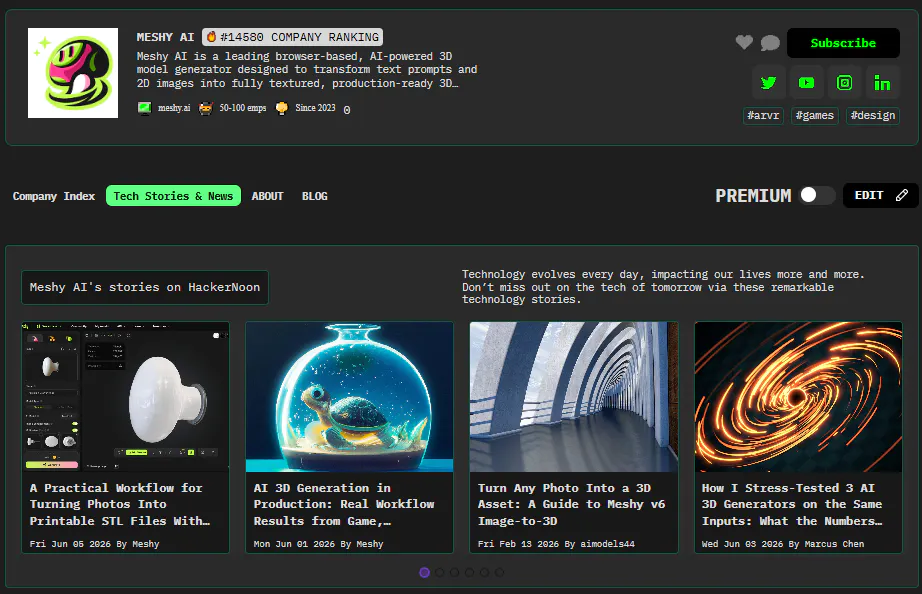Click the small info icon after Since 2023
The width and height of the screenshot is (922, 594).
(x=347, y=110)
